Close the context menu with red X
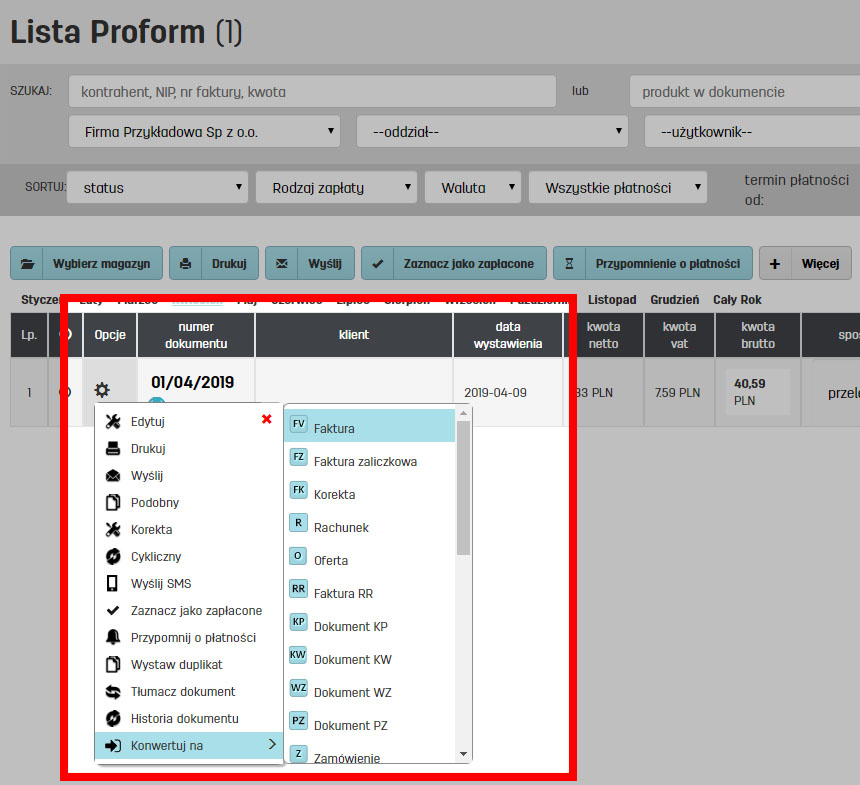This screenshot has width=860, height=785. click(266, 419)
